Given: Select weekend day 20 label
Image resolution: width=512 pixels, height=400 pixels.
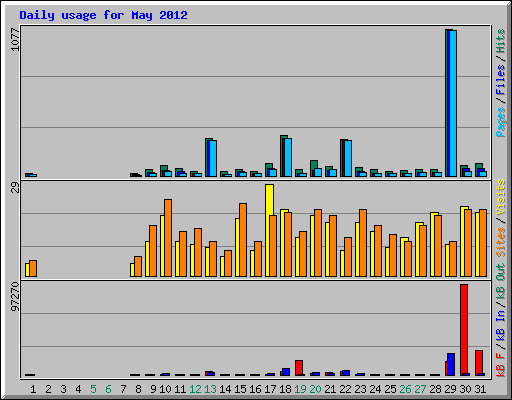Looking at the screenshot, I should pos(315,389).
